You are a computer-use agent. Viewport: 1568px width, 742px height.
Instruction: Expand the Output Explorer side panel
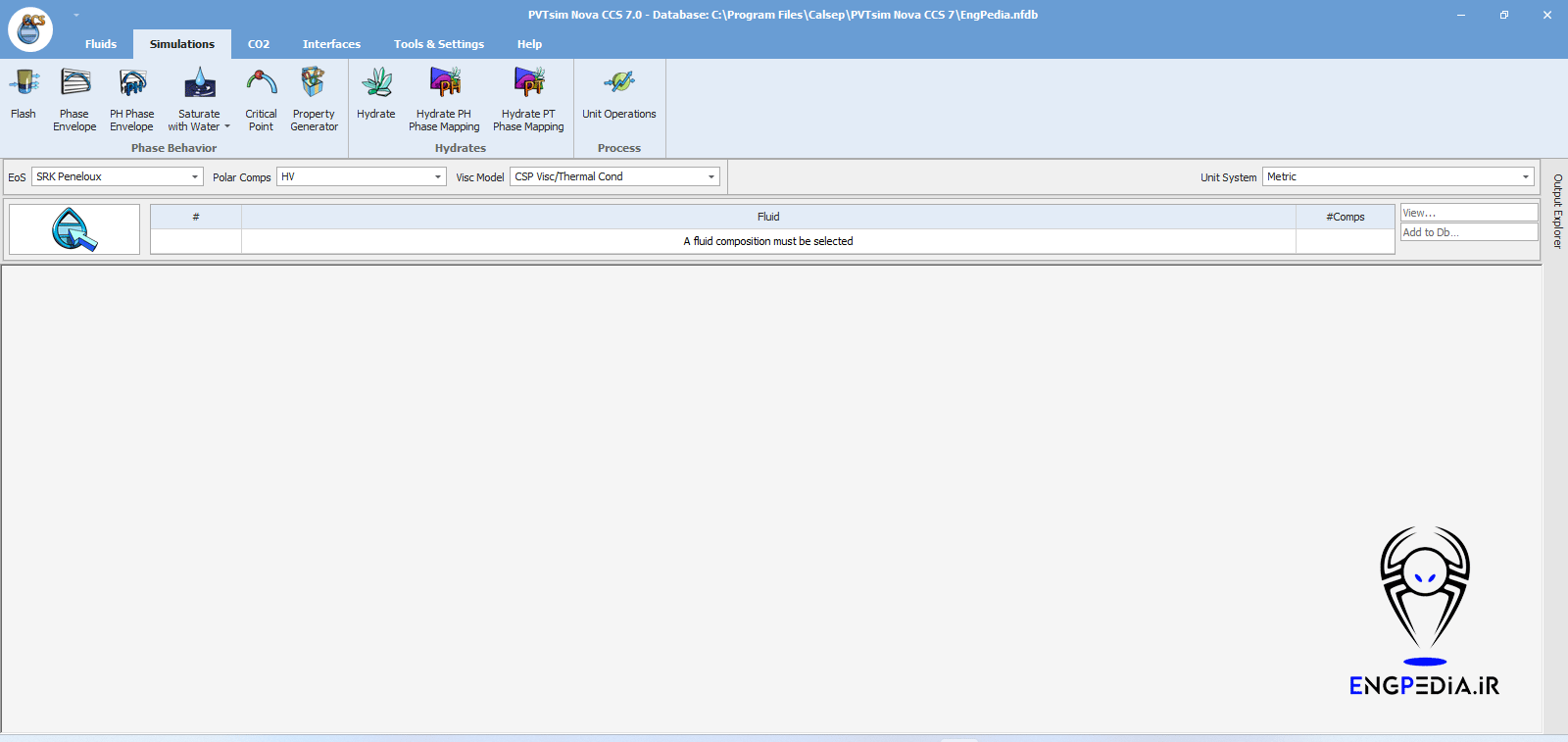1557,211
